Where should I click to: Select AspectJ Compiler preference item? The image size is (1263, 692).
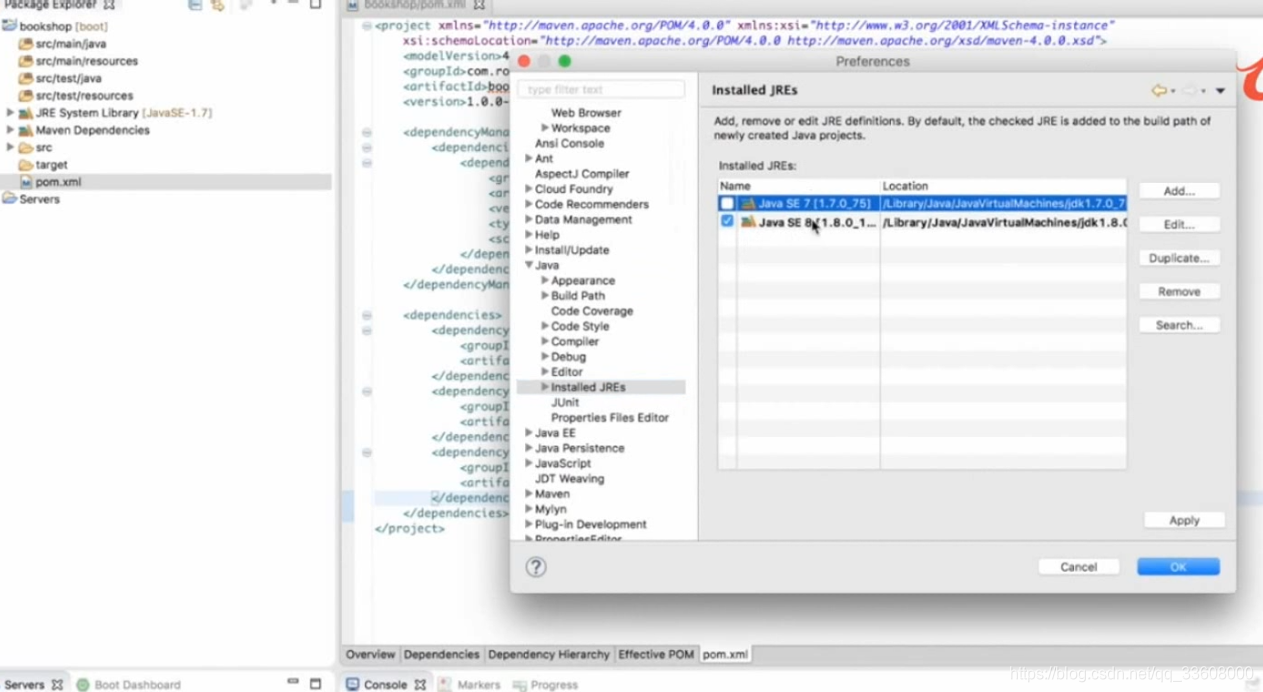[x=582, y=174]
